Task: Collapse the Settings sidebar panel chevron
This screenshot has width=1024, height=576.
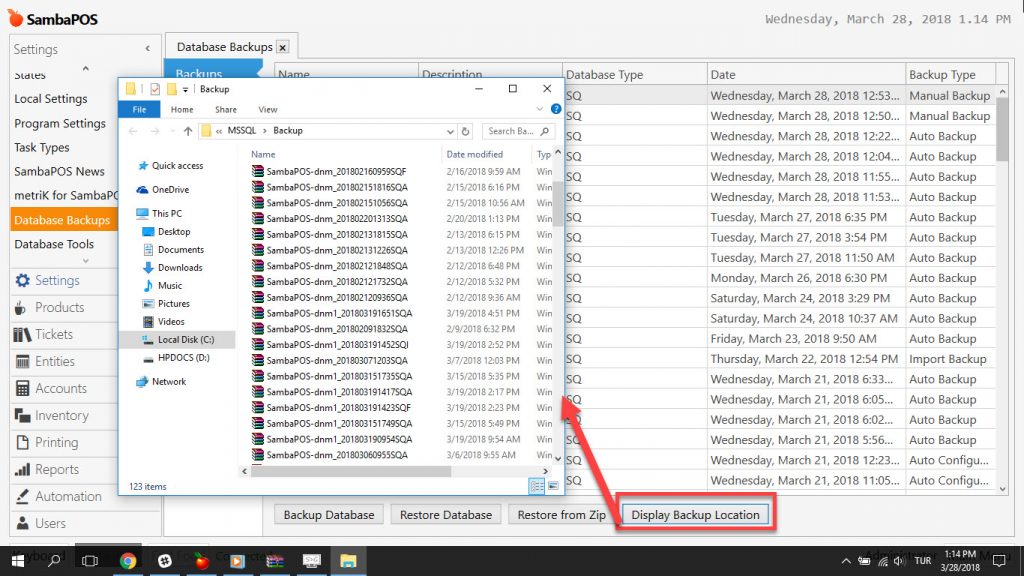Action: click(x=148, y=48)
